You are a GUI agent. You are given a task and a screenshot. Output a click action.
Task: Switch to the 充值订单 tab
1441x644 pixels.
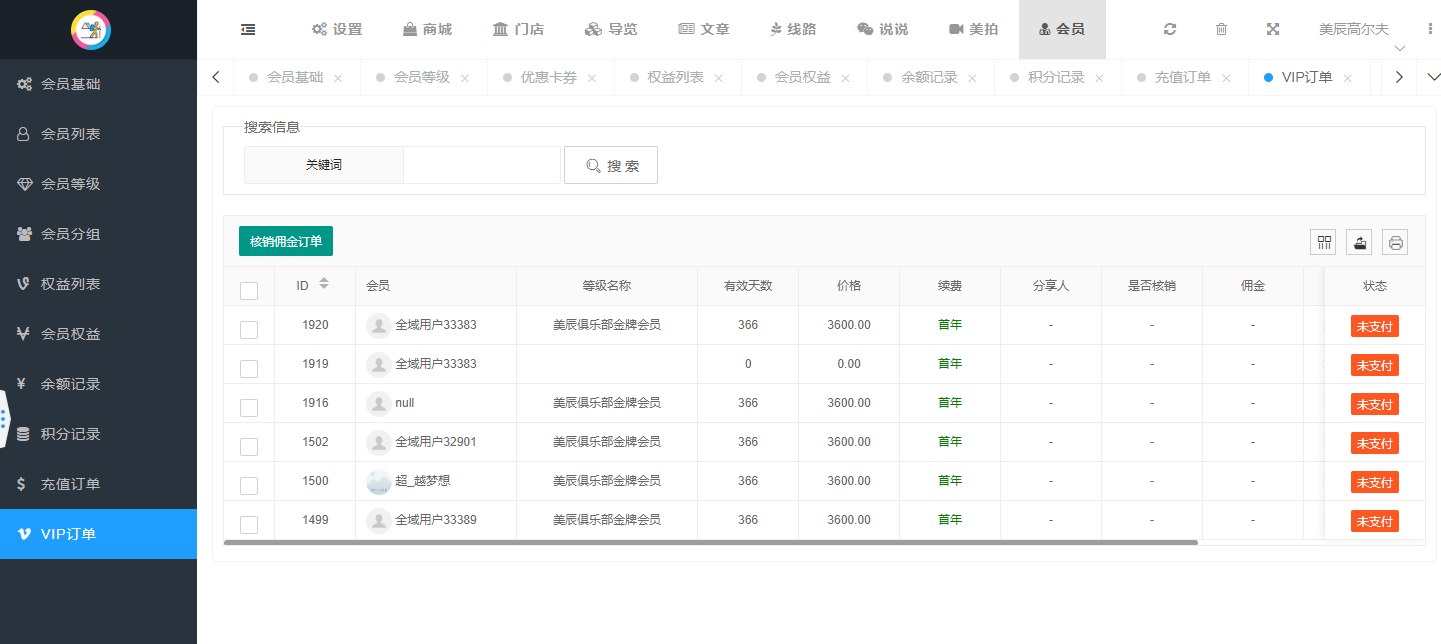click(1182, 77)
